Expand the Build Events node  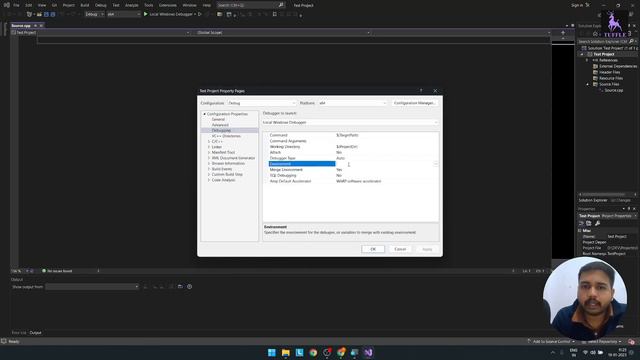pyautogui.click(x=209, y=169)
